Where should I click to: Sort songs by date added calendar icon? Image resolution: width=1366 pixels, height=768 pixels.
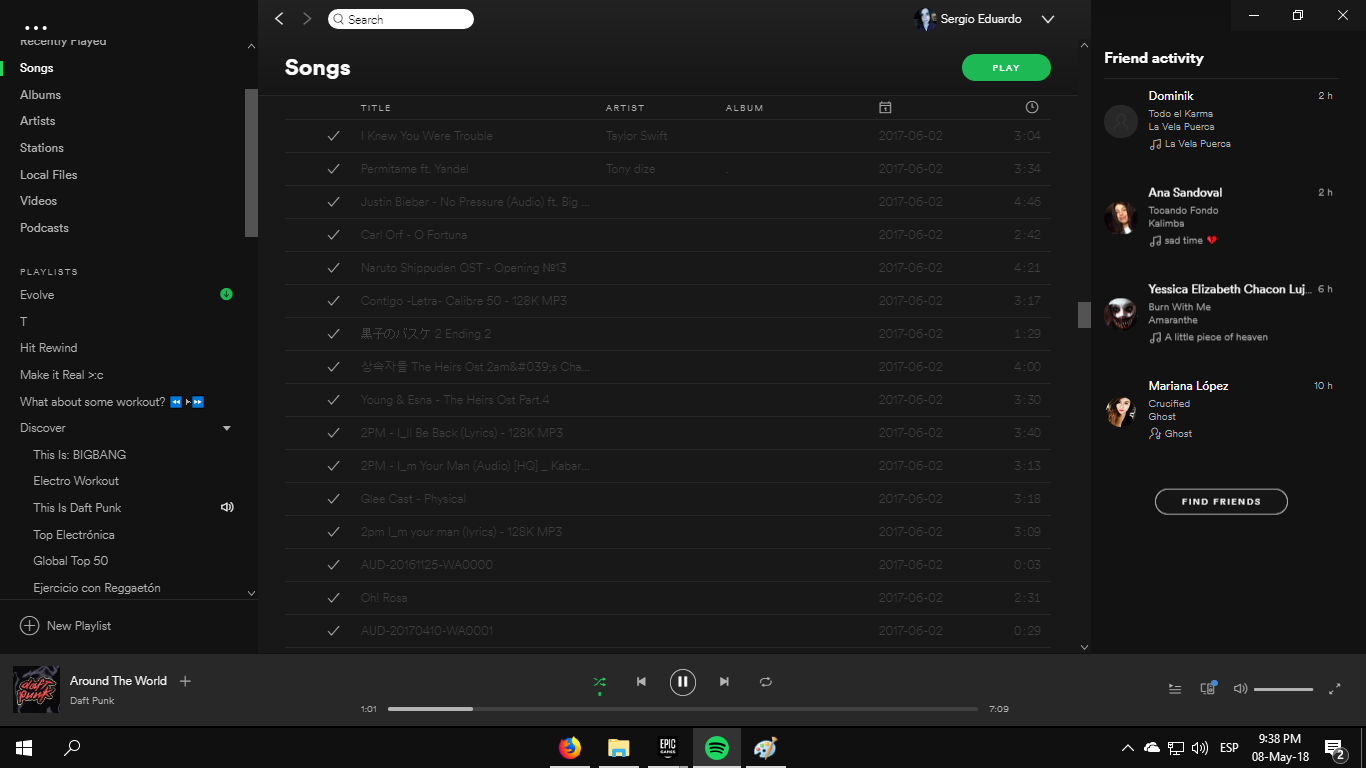pyautogui.click(x=885, y=107)
